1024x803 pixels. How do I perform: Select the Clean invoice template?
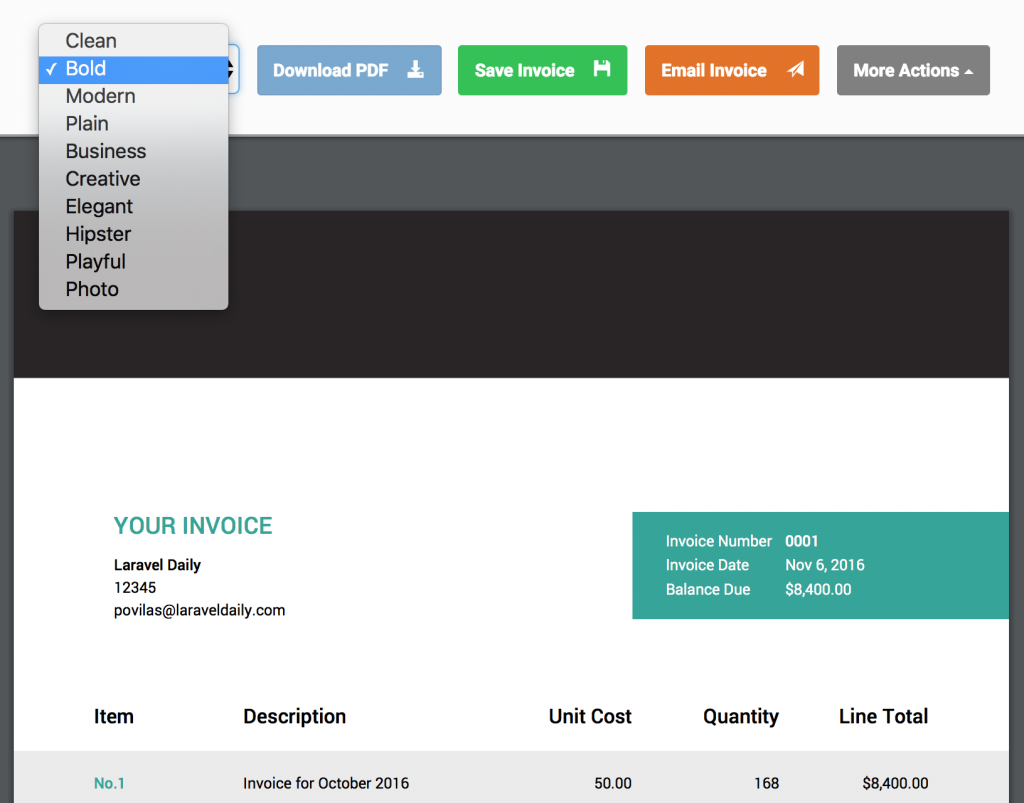coord(92,41)
